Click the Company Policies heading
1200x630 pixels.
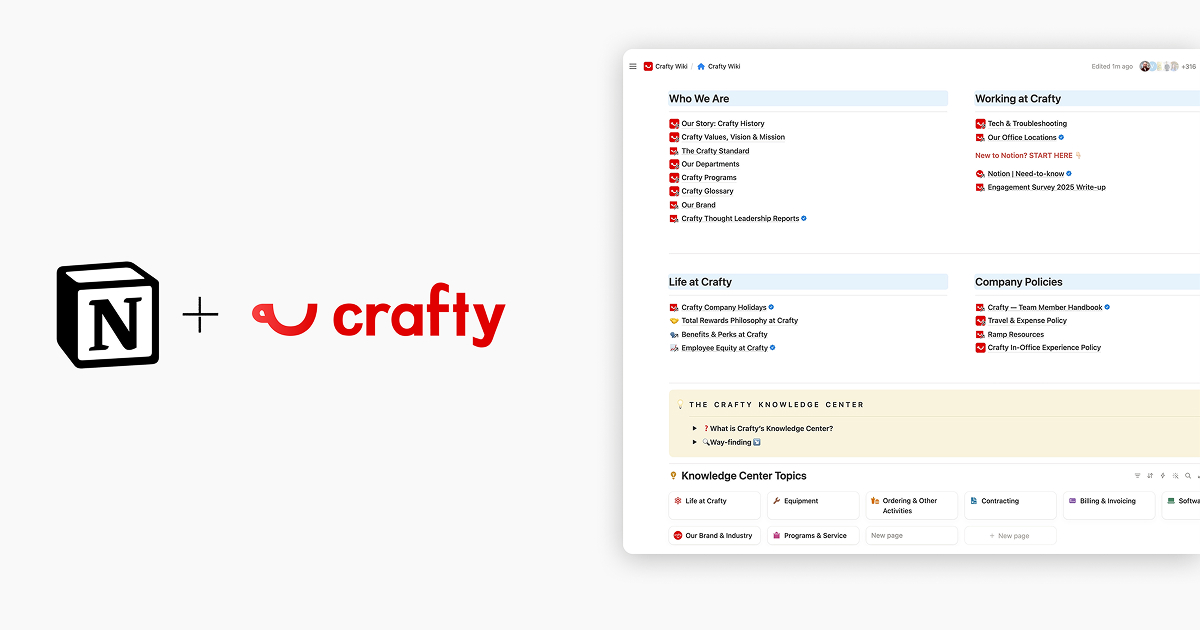click(1019, 282)
